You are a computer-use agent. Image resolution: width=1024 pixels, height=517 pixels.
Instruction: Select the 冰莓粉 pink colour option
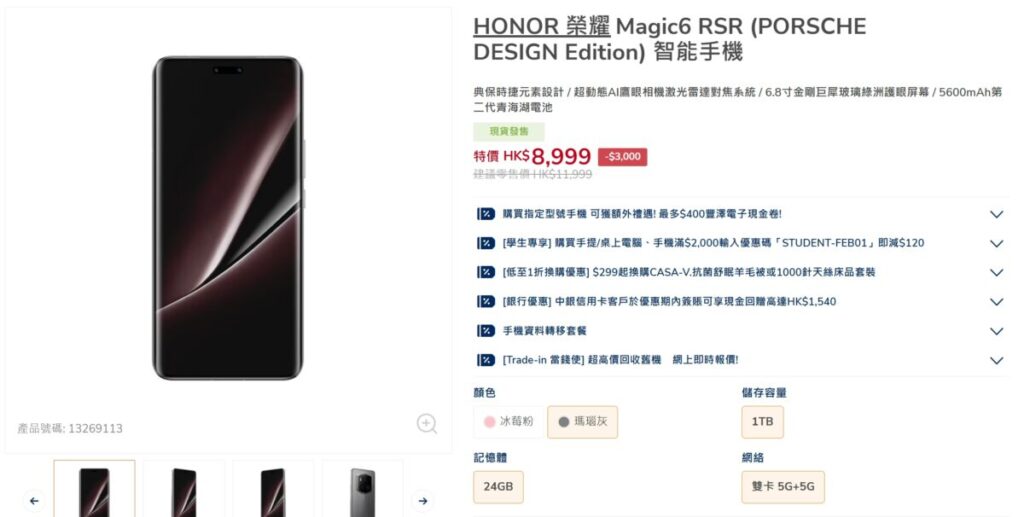509,422
